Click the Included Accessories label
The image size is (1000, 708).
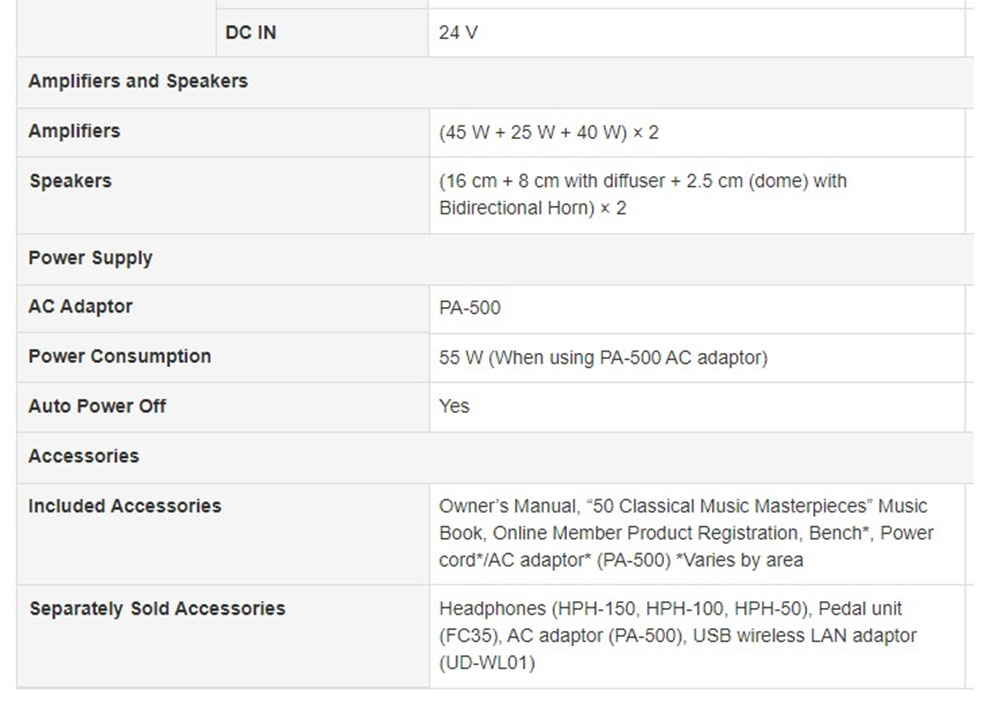[124, 506]
